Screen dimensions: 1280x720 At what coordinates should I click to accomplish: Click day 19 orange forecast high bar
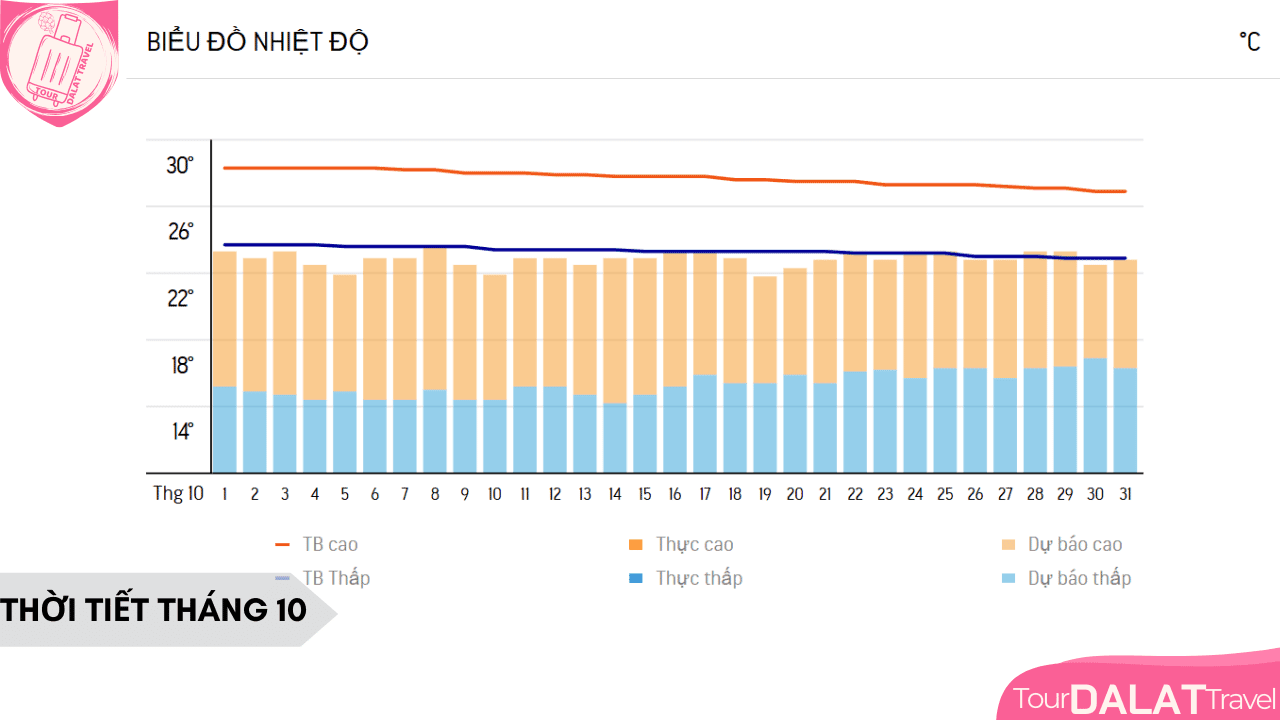click(765, 330)
